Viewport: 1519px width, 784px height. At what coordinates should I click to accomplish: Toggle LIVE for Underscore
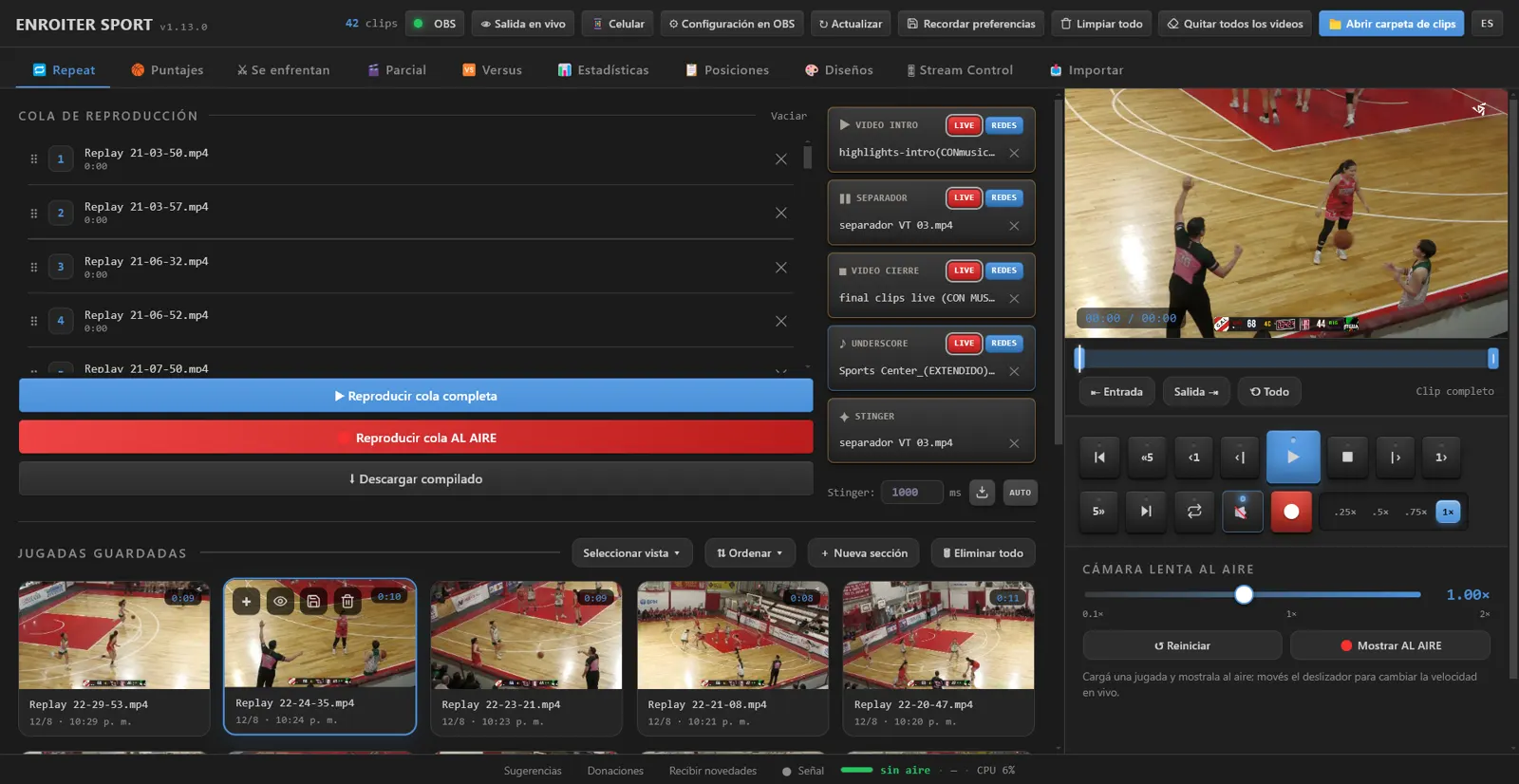[964, 344]
